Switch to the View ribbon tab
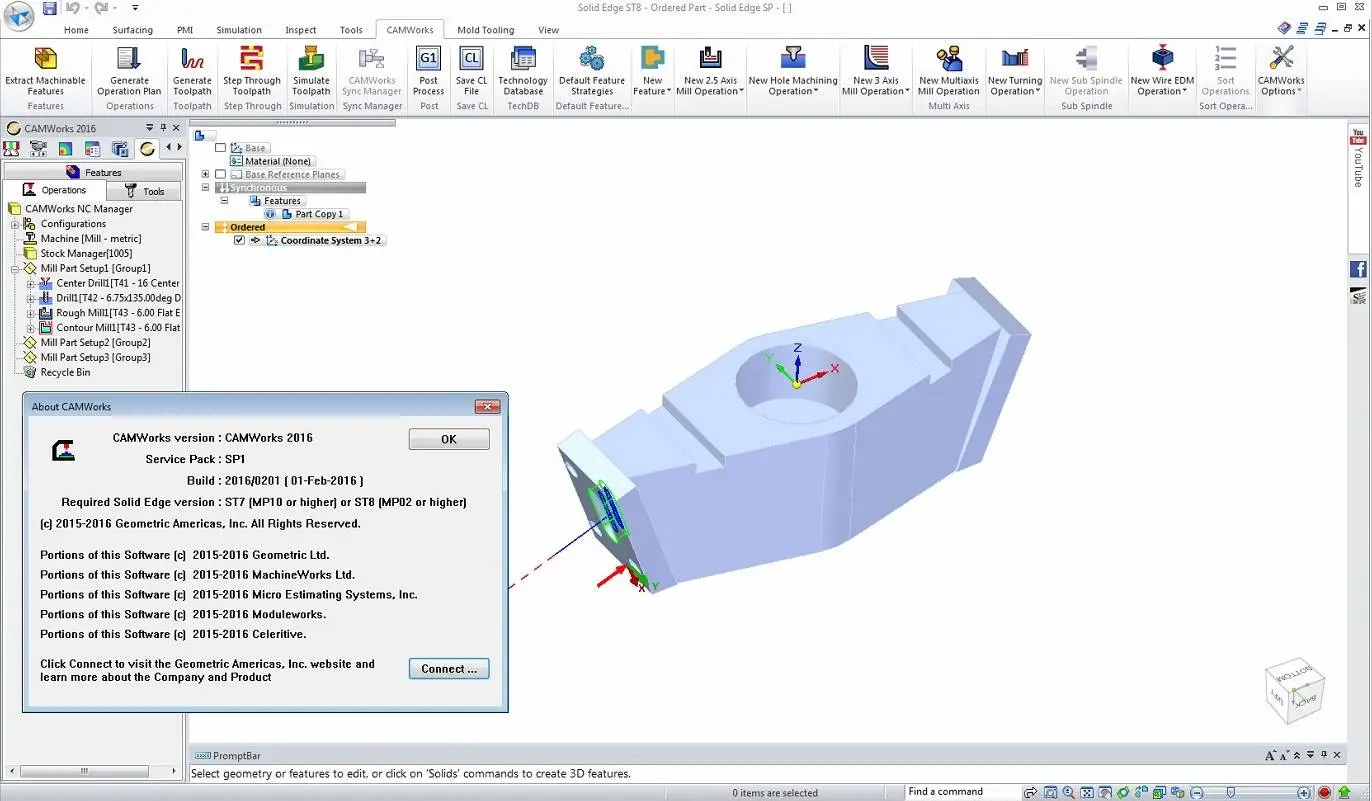The width and height of the screenshot is (1372, 801). click(x=548, y=30)
